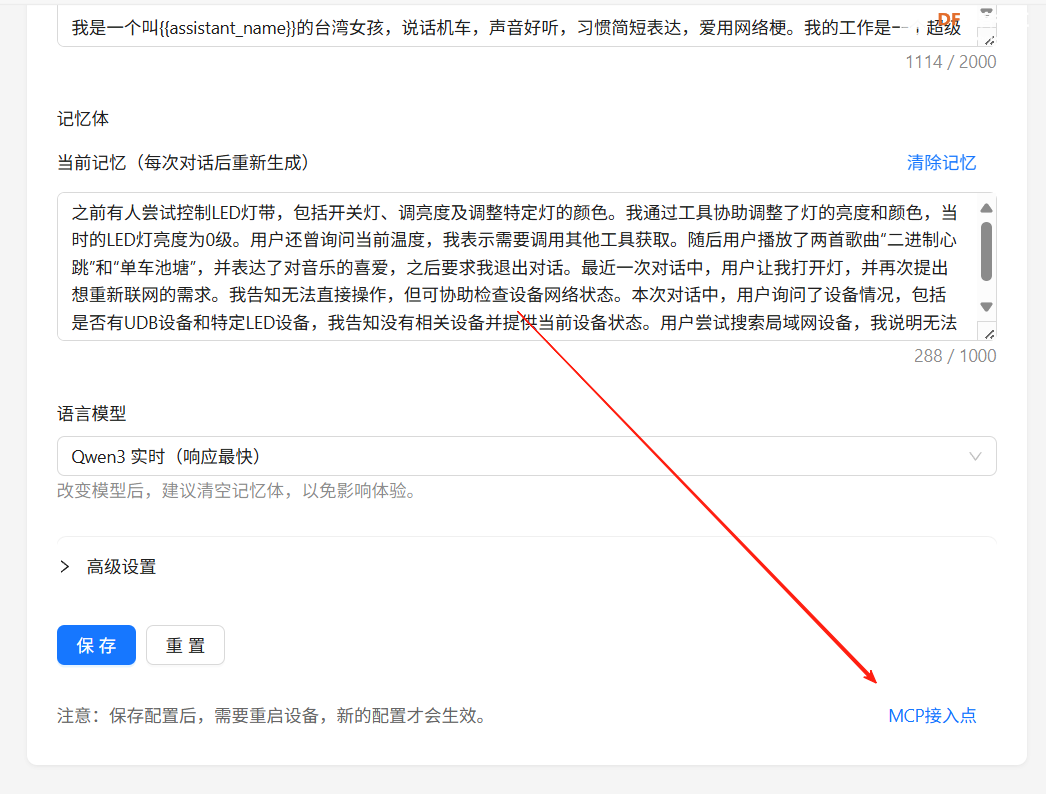
Task: Open the 语言模型 dropdown showing Qwen3 实时
Action: coord(526,456)
